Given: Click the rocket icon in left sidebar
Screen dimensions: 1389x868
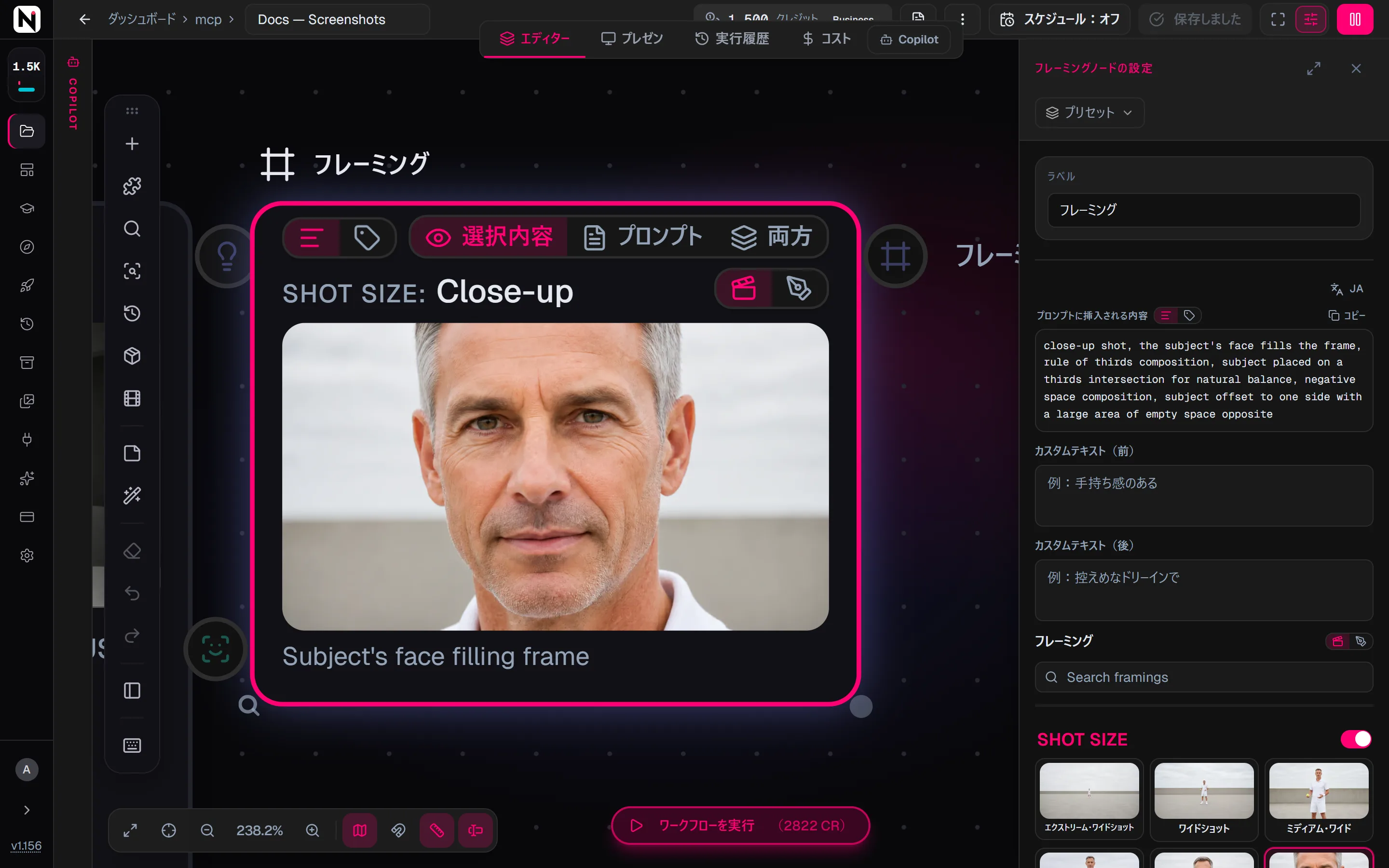Looking at the screenshot, I should [x=27, y=285].
